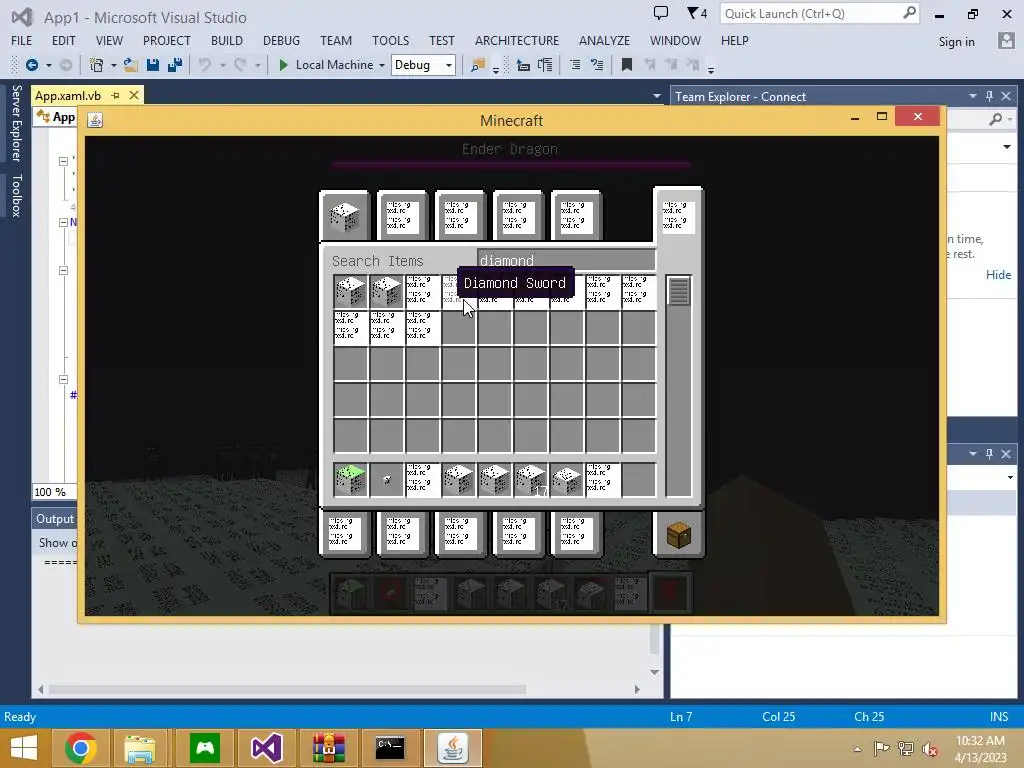Click the editor horizontal scrollbar thumb
Viewport: 1024px width, 768px height.
(287, 689)
